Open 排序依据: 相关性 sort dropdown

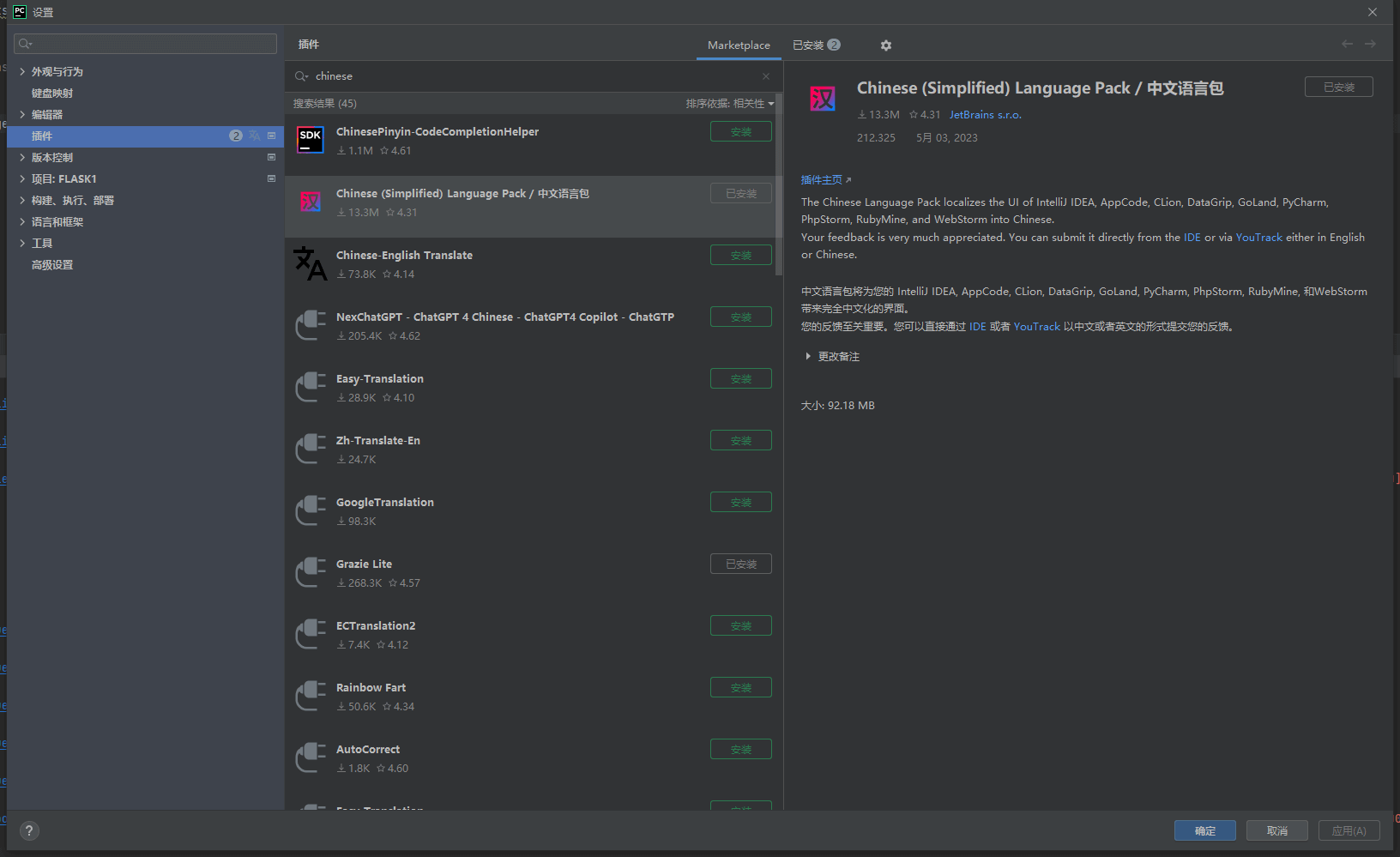point(730,104)
